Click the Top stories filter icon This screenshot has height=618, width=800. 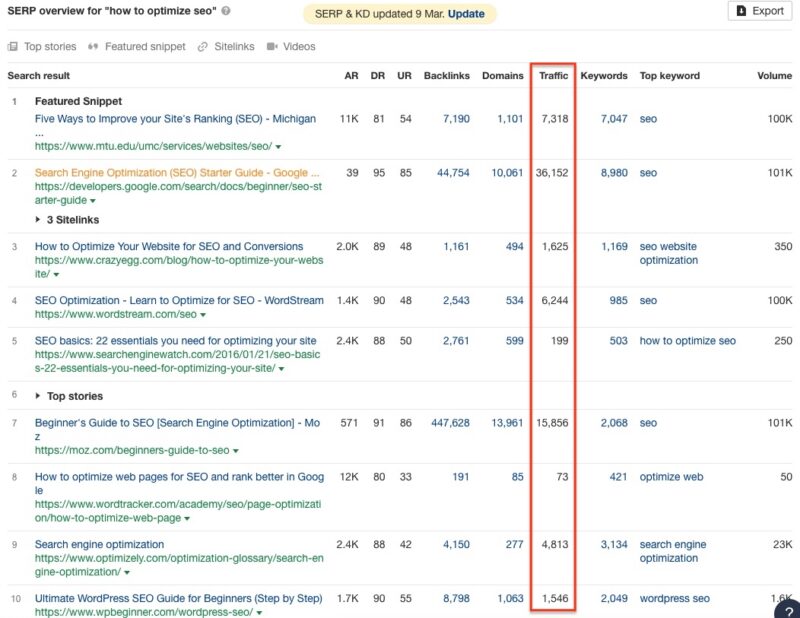[x=13, y=46]
